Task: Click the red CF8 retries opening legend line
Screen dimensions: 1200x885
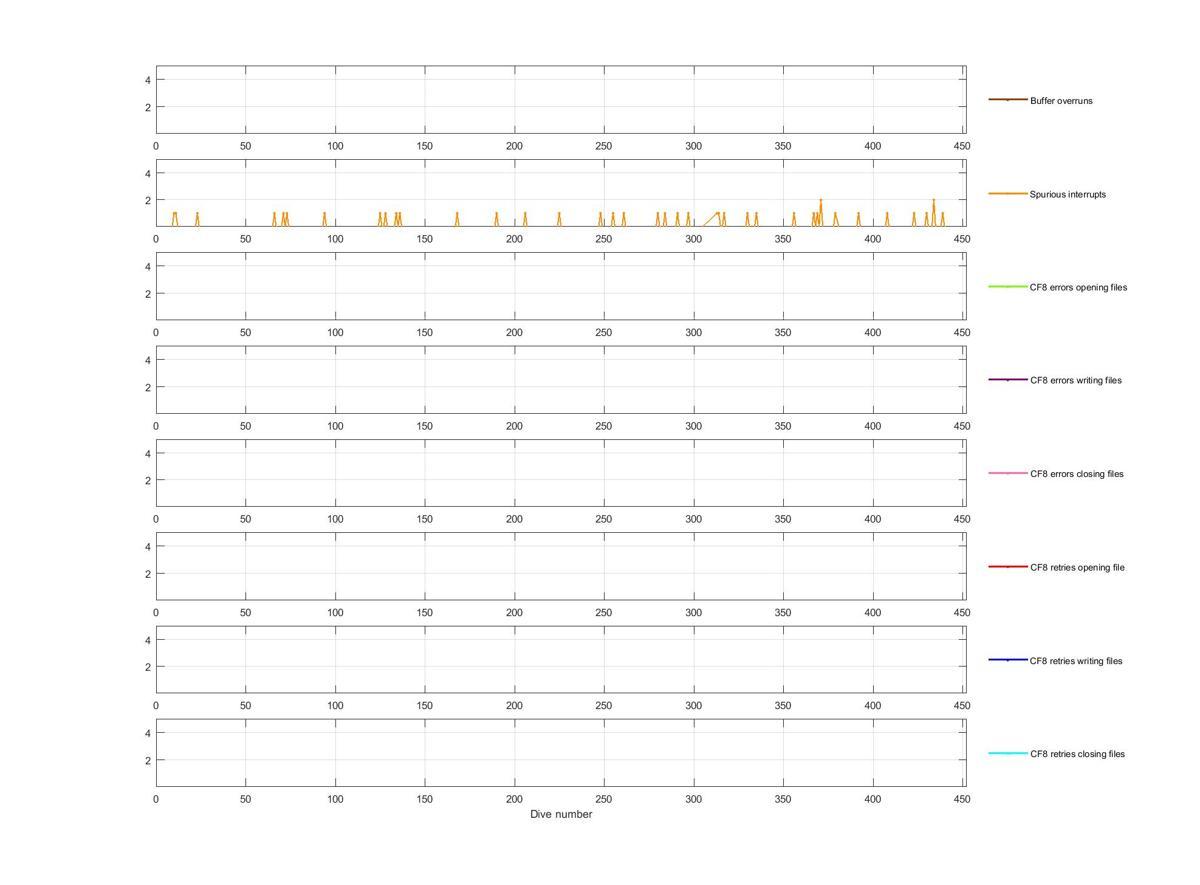Action: pos(1008,567)
